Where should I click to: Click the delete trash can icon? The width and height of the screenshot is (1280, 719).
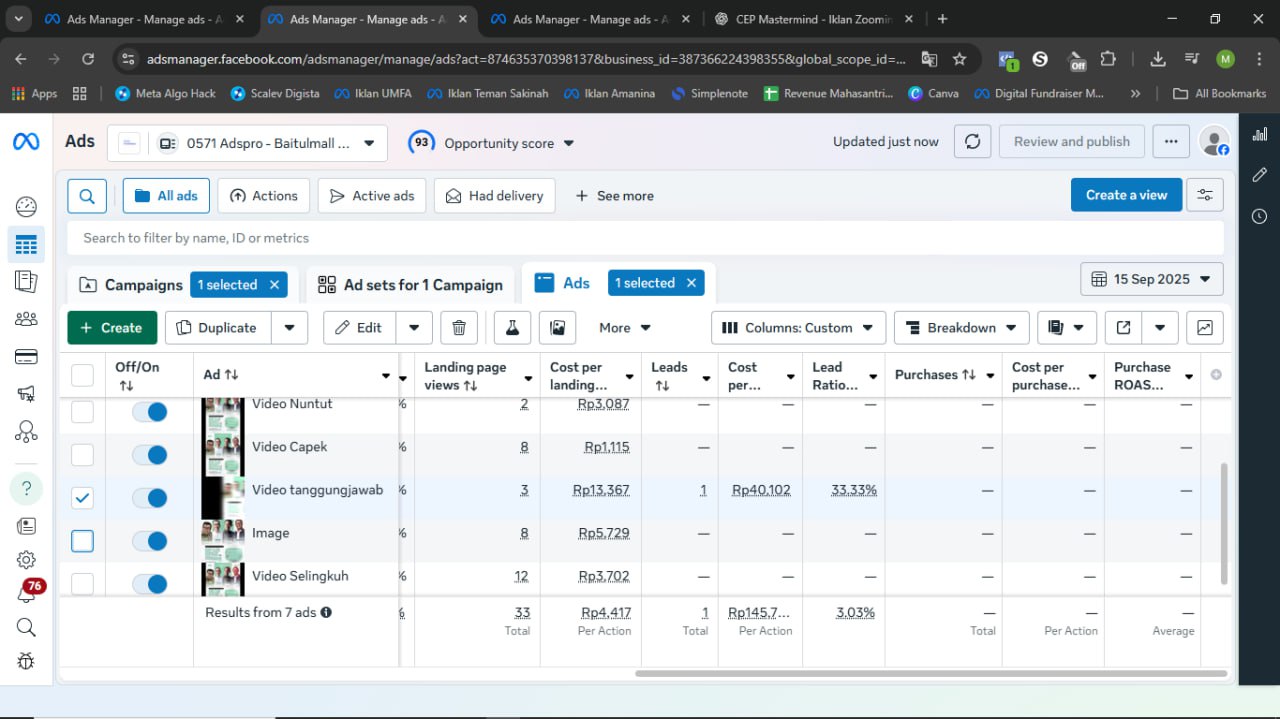coord(459,328)
